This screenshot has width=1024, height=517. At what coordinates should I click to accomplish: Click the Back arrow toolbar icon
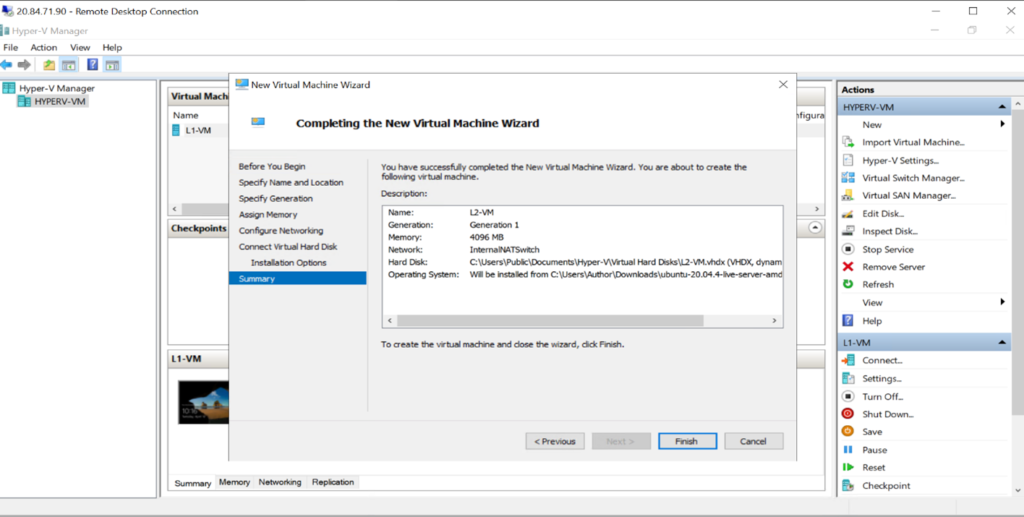point(7,65)
